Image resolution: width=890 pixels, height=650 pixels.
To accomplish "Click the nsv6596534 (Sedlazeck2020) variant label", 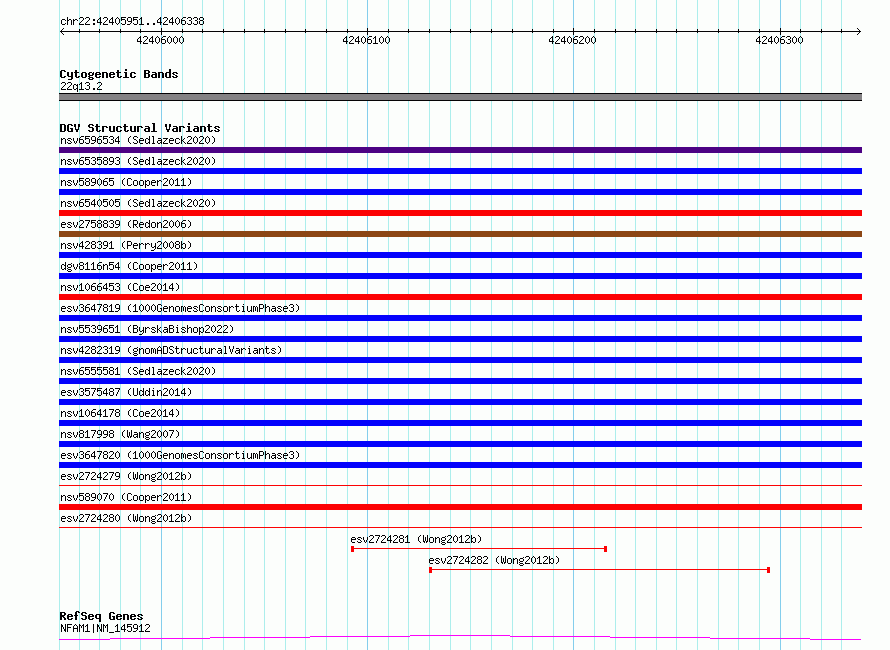I will pyautogui.click(x=138, y=140).
